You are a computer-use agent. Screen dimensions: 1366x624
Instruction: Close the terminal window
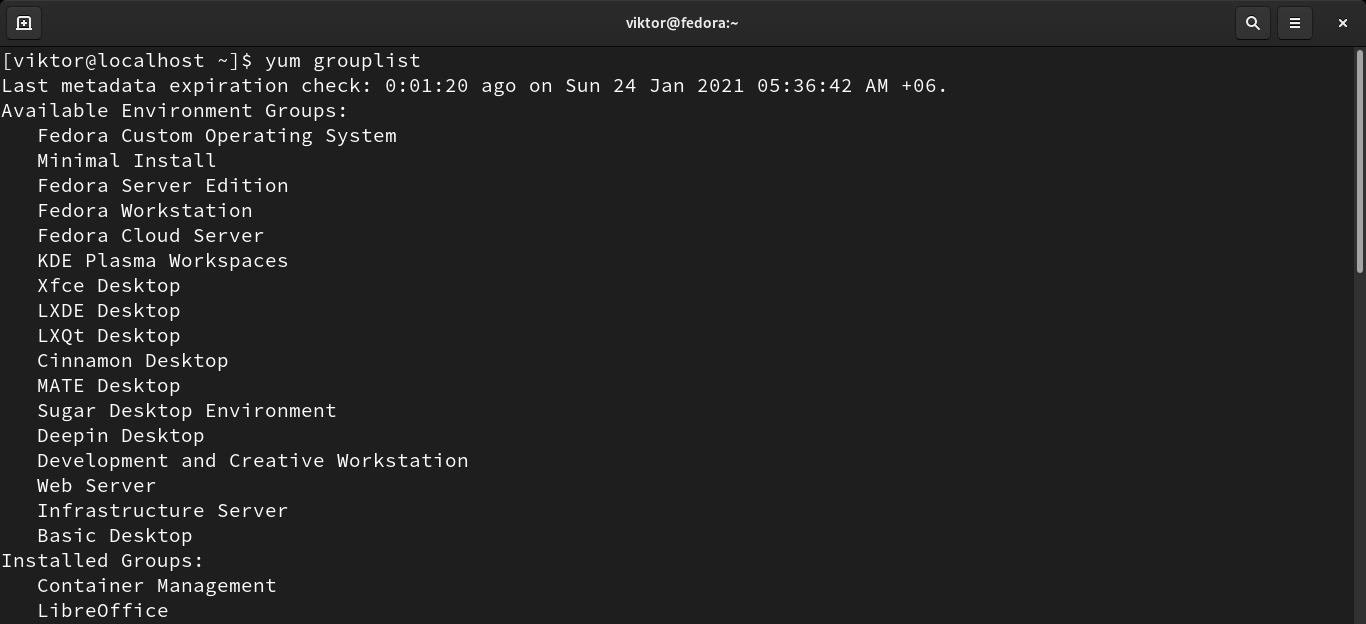coord(1343,22)
